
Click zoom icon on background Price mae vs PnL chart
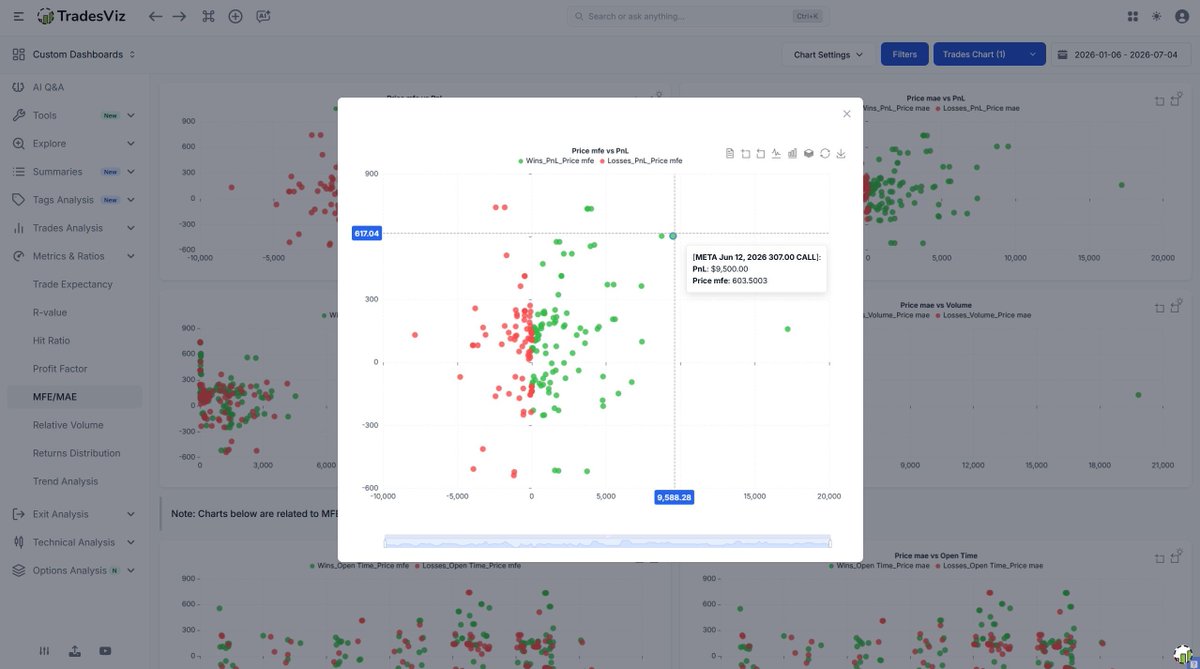[1160, 101]
